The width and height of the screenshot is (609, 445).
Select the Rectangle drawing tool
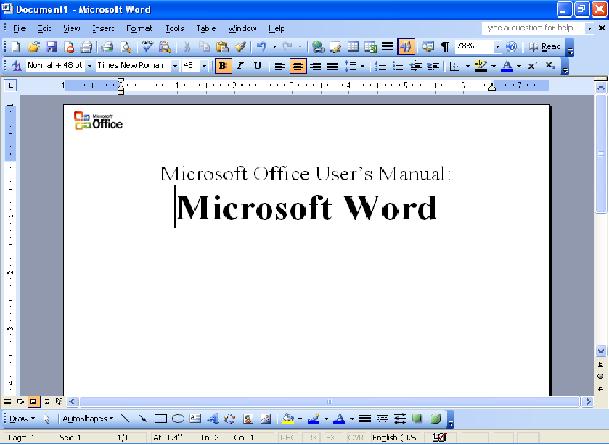click(160, 419)
